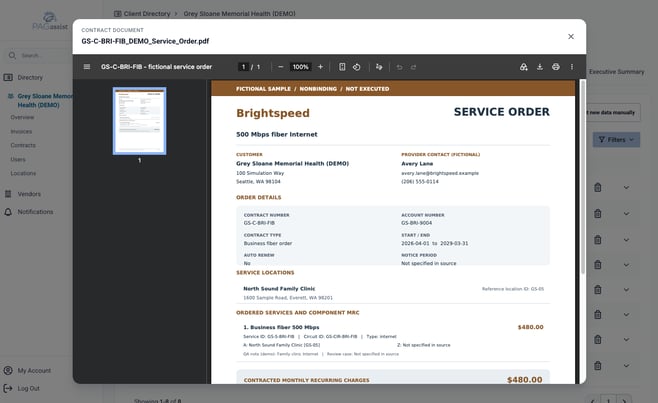Screen dimensions: 658x403
Task: Switch to the Executive Summary tab
Action: (616, 72)
